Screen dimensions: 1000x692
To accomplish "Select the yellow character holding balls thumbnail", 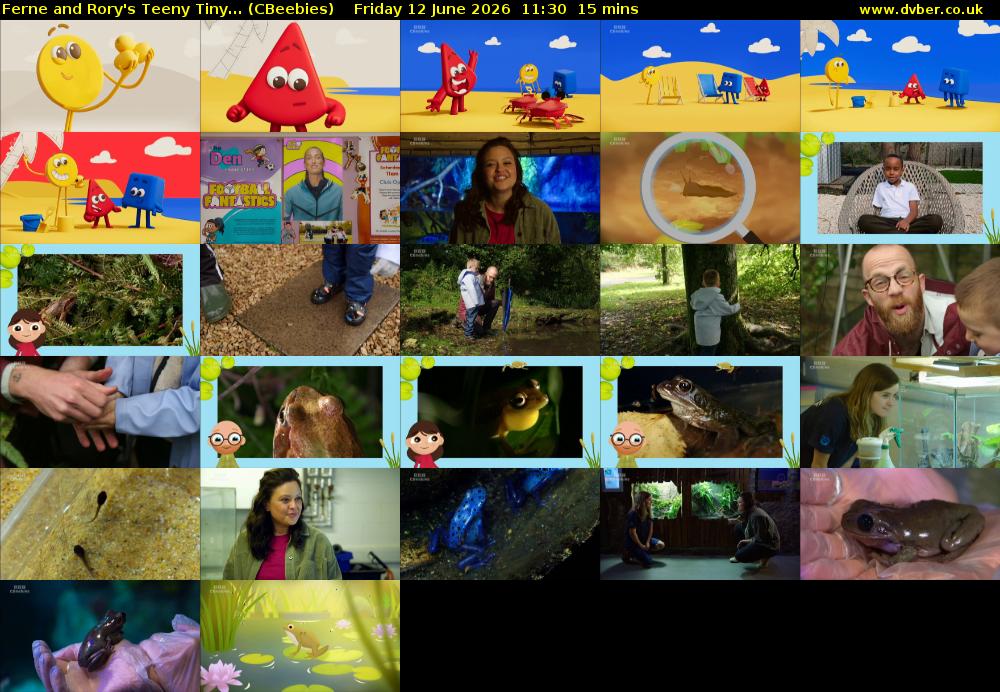I will (100, 76).
